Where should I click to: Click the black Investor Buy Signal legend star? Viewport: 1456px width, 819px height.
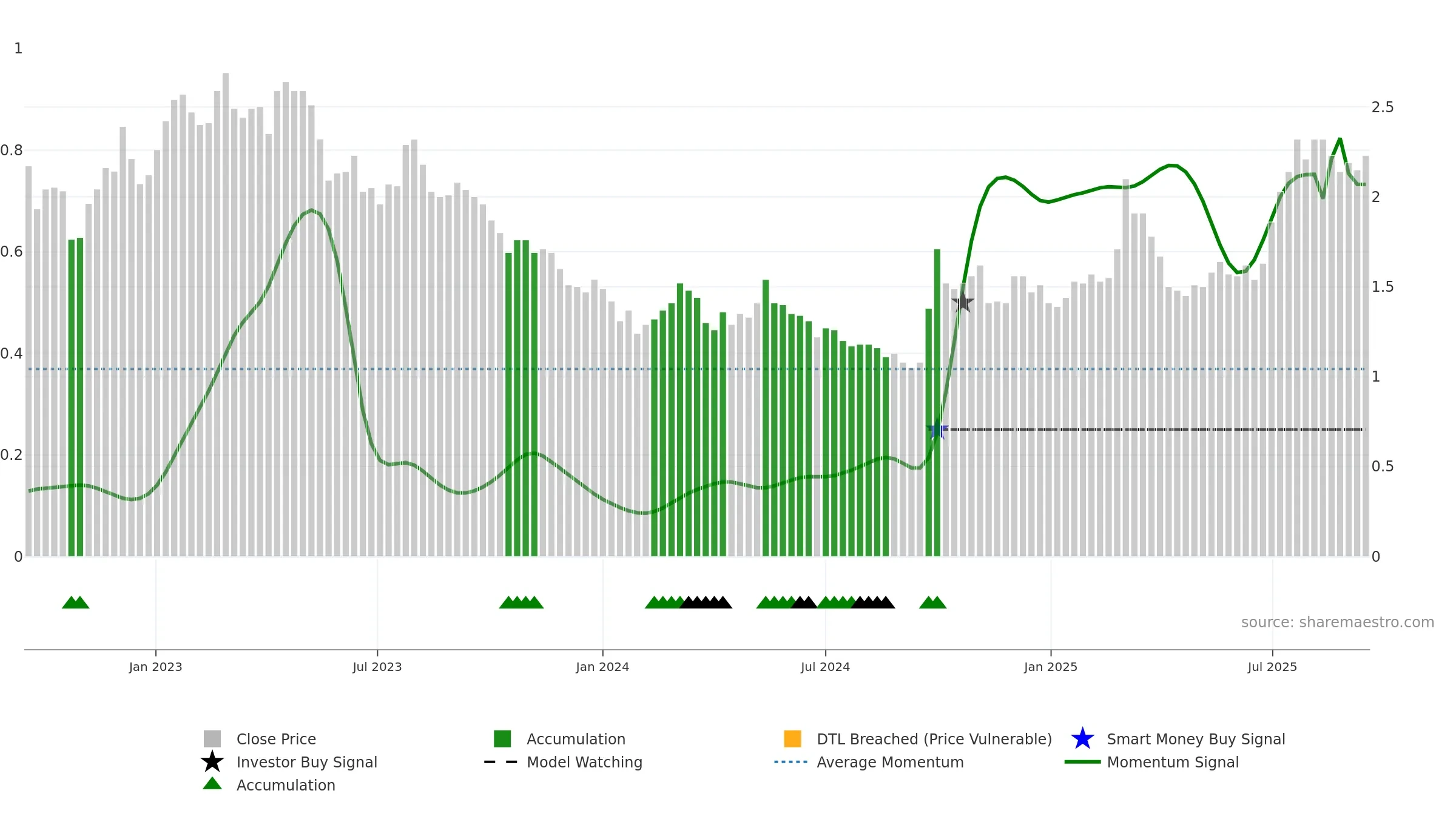coord(212,762)
